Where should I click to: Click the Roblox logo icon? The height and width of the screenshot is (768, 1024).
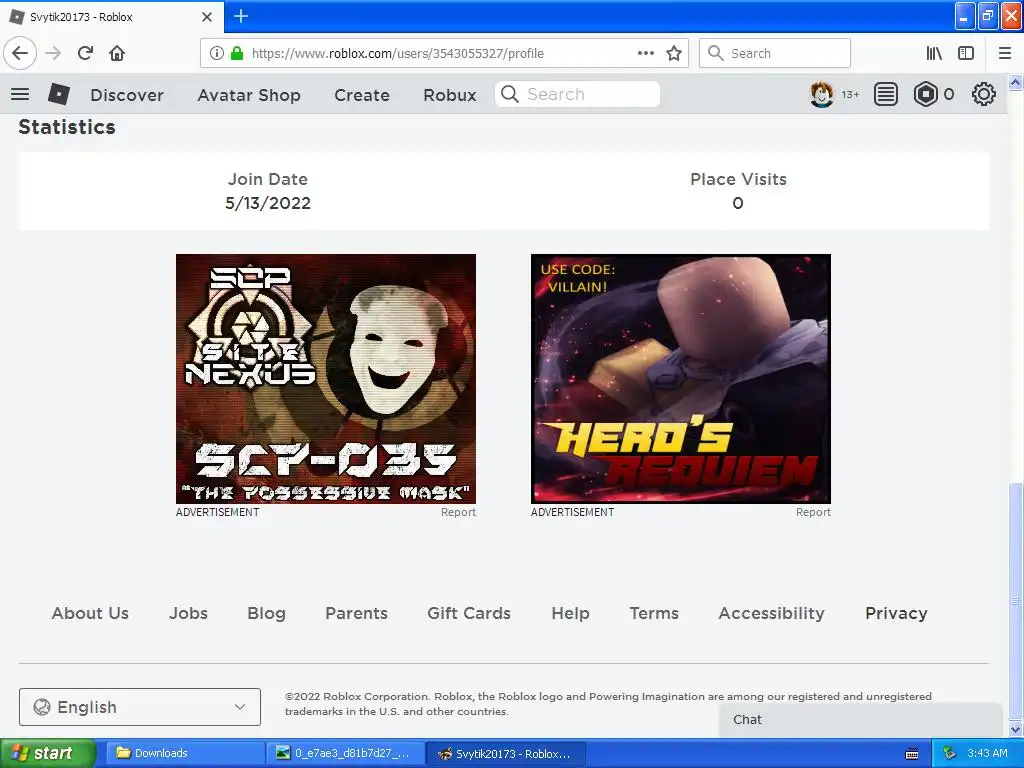pos(59,95)
